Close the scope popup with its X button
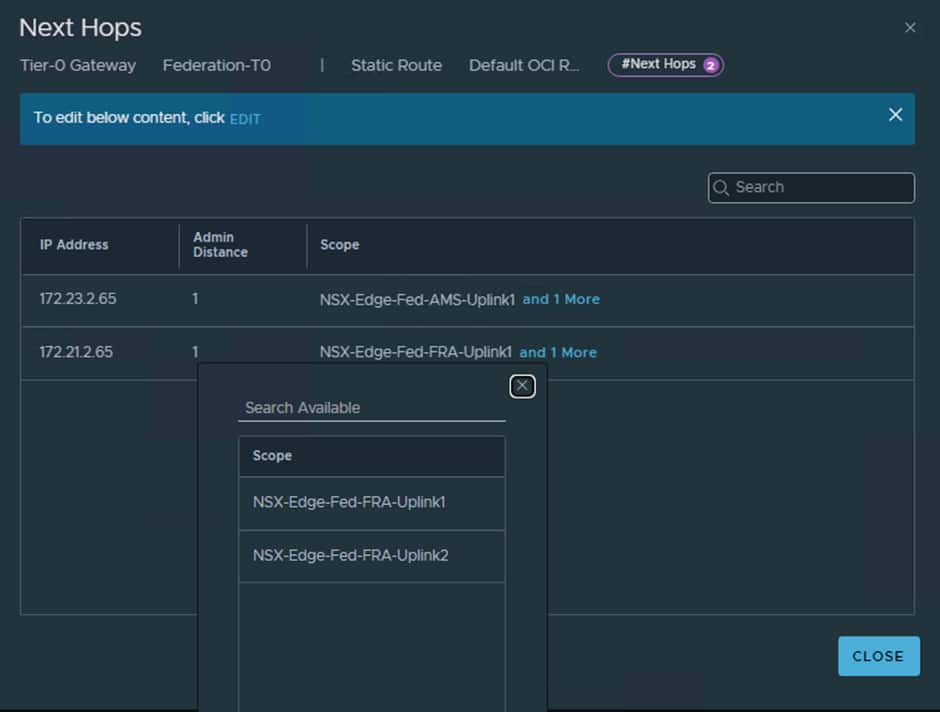Screen dimensions: 940x712 (522, 386)
